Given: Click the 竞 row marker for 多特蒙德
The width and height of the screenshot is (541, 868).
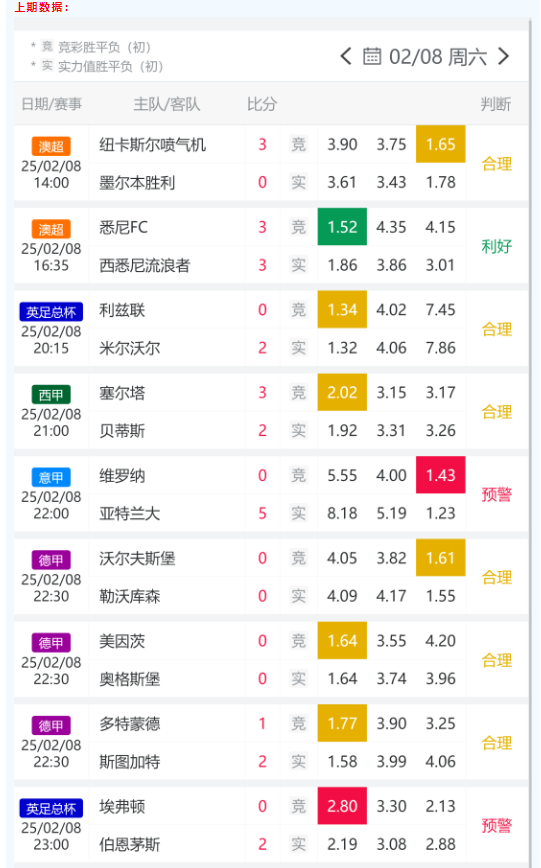Looking at the screenshot, I should pos(299,724).
